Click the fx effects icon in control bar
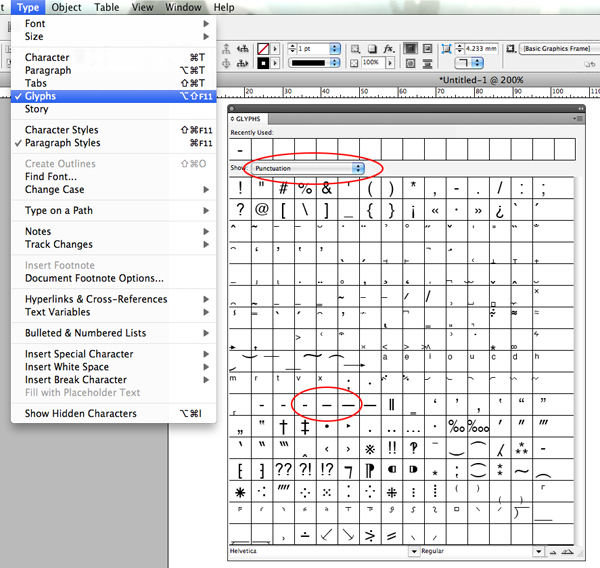The width and height of the screenshot is (600, 568). 389,49
